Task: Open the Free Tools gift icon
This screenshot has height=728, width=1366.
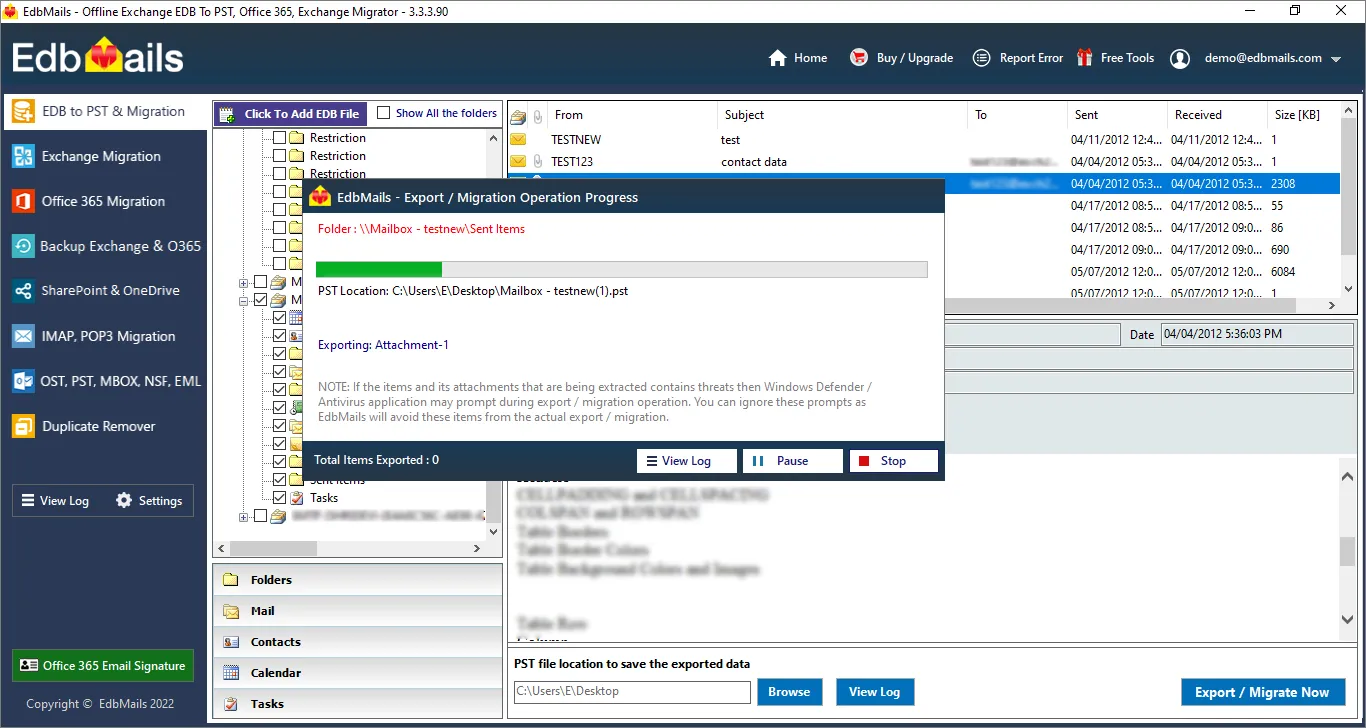Action: tap(1084, 58)
